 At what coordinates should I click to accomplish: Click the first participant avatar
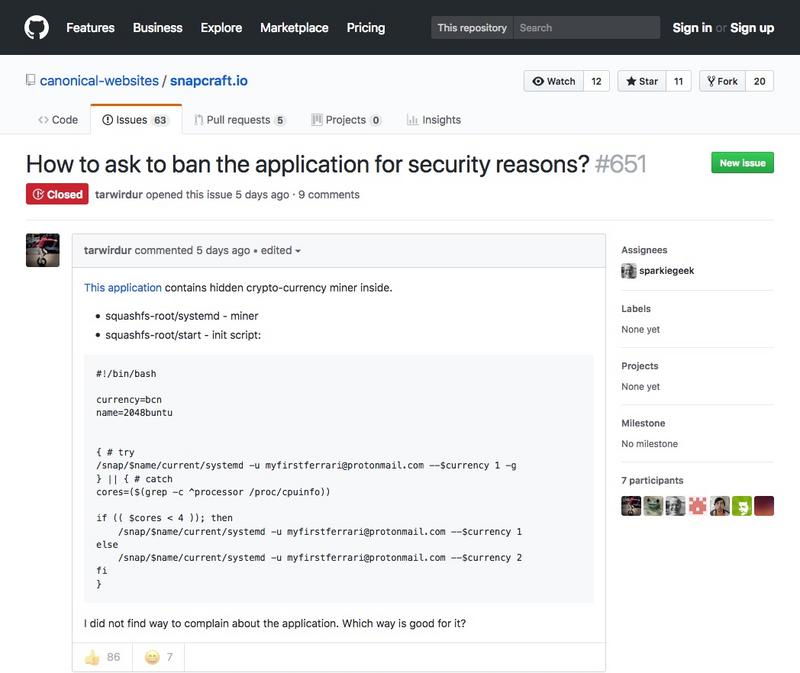coord(631,506)
